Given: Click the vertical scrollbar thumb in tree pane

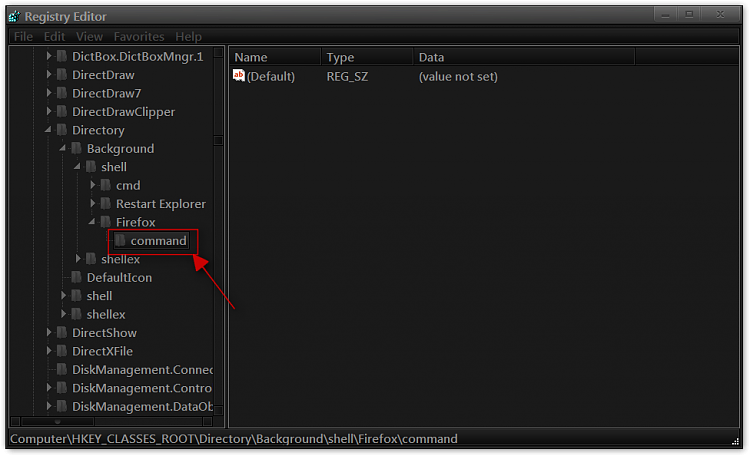Looking at the screenshot, I should pyautogui.click(x=219, y=140).
